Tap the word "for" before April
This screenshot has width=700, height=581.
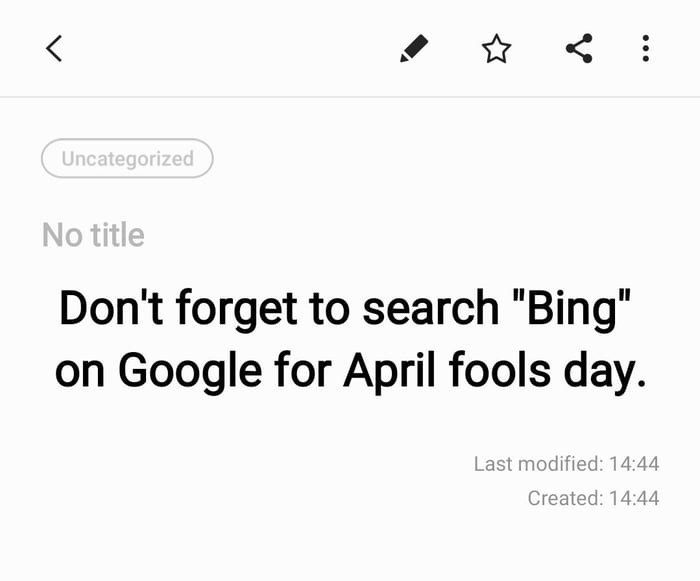(x=303, y=370)
